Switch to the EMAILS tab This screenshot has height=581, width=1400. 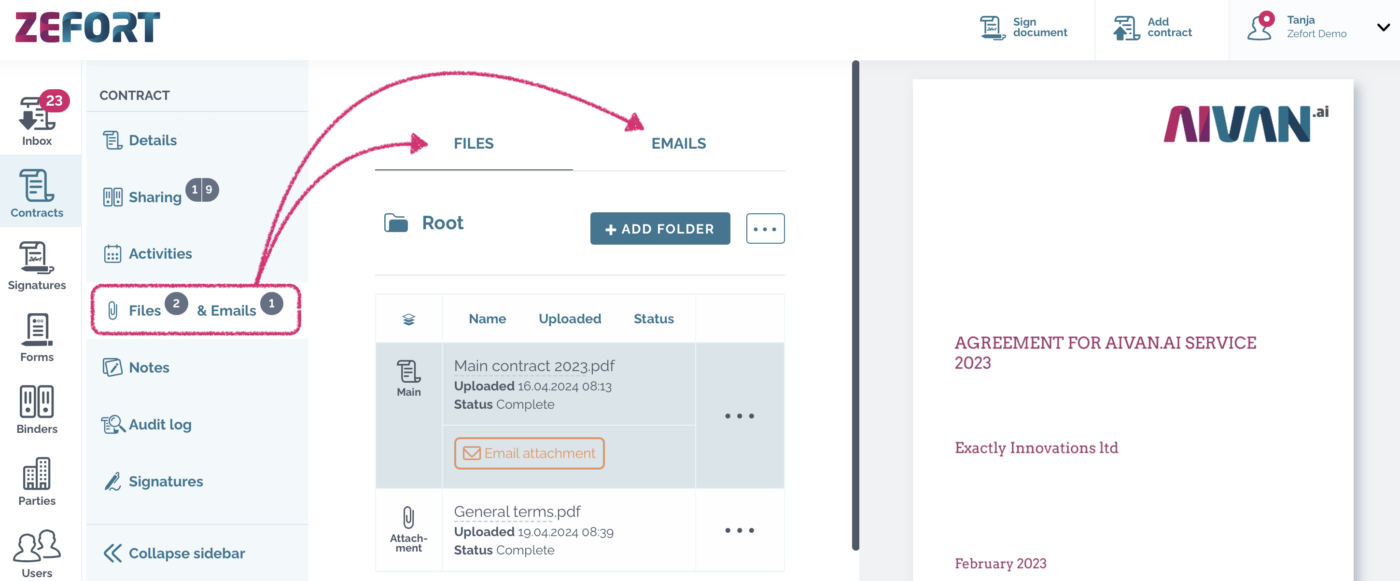tap(678, 143)
